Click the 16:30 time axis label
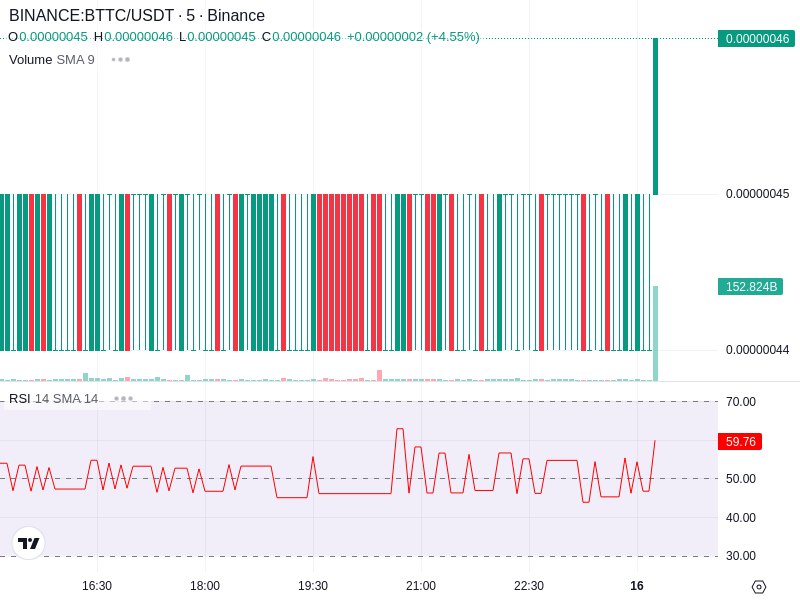Image resolution: width=800 pixels, height=600 pixels. point(97,586)
